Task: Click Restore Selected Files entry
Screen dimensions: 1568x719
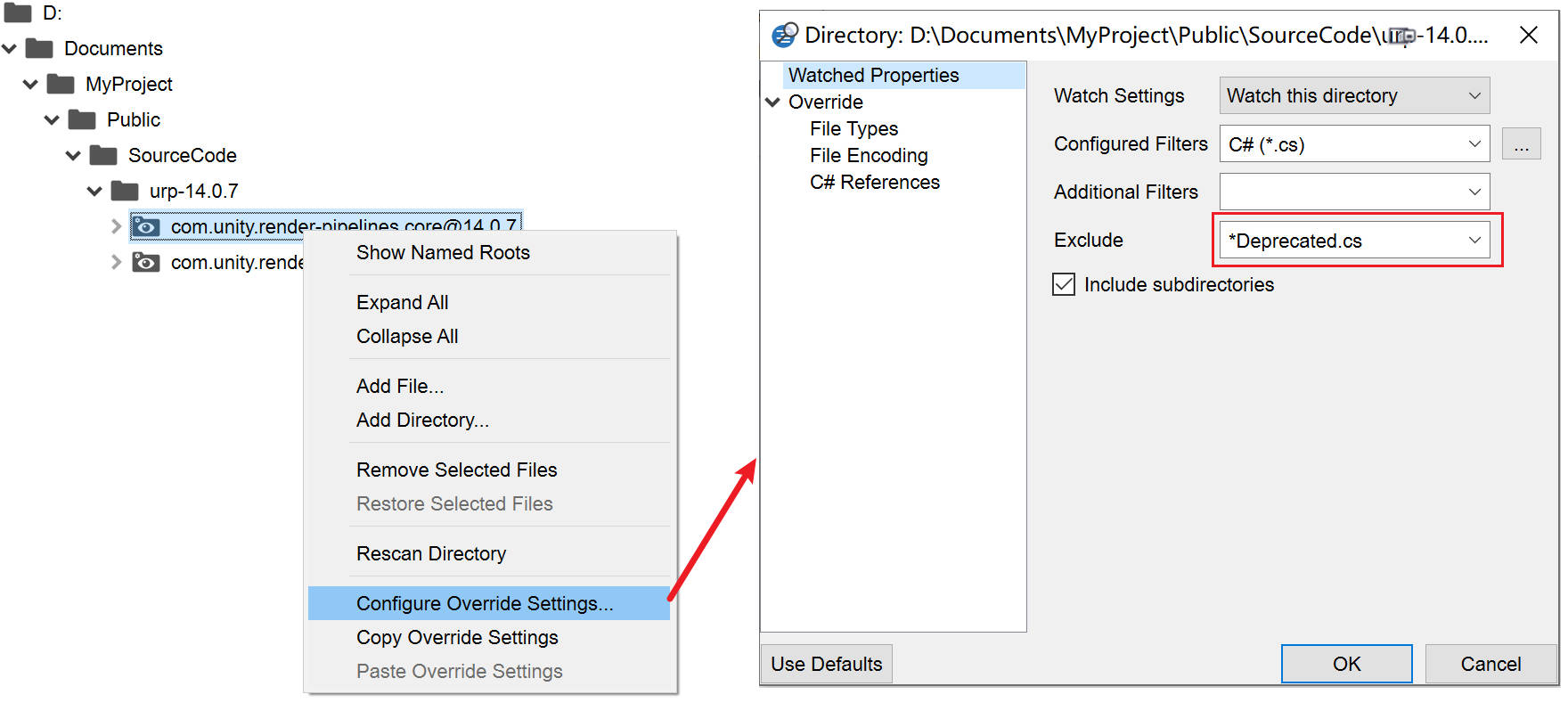Action: point(489,504)
